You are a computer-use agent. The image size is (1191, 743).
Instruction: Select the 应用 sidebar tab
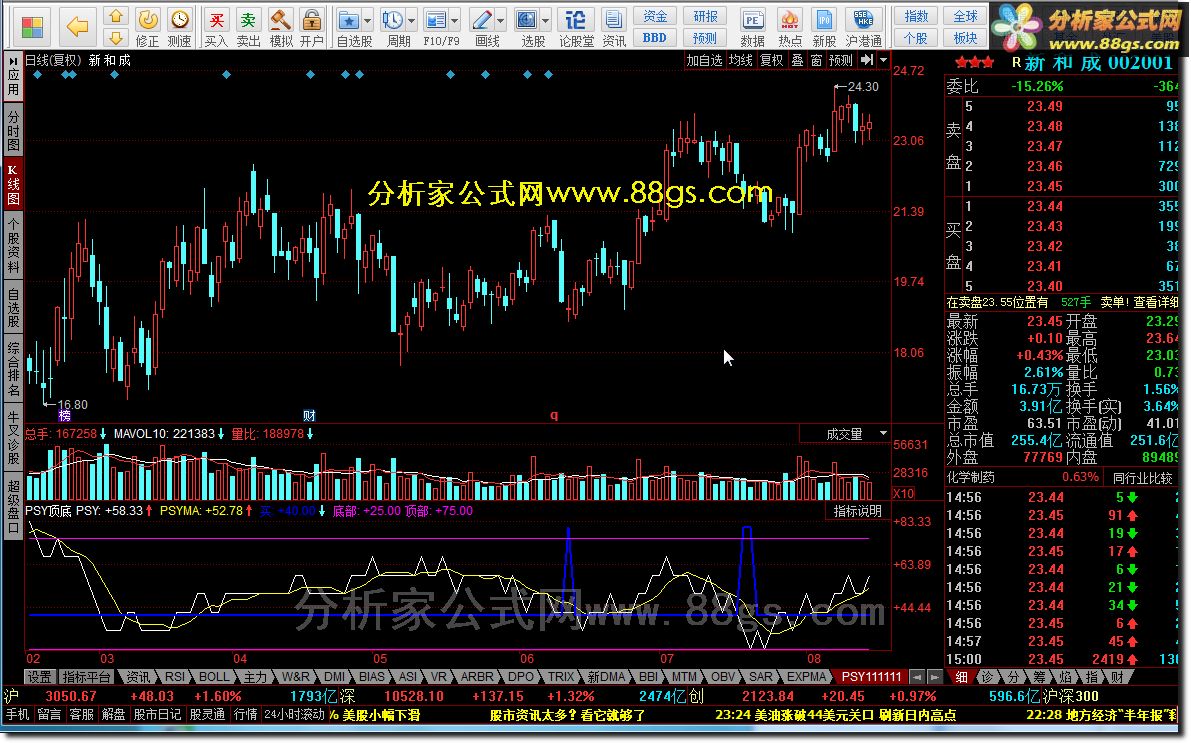click(x=13, y=77)
